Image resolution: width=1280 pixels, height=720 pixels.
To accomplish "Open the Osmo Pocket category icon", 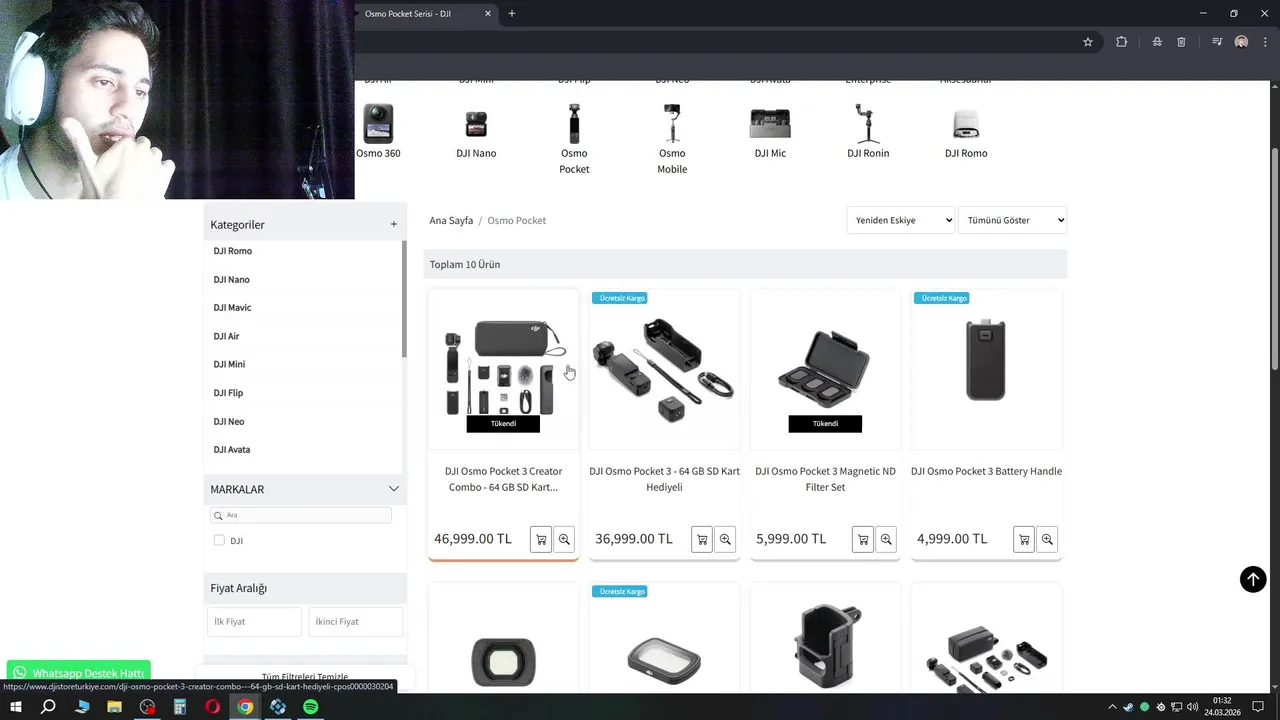I will (574, 124).
